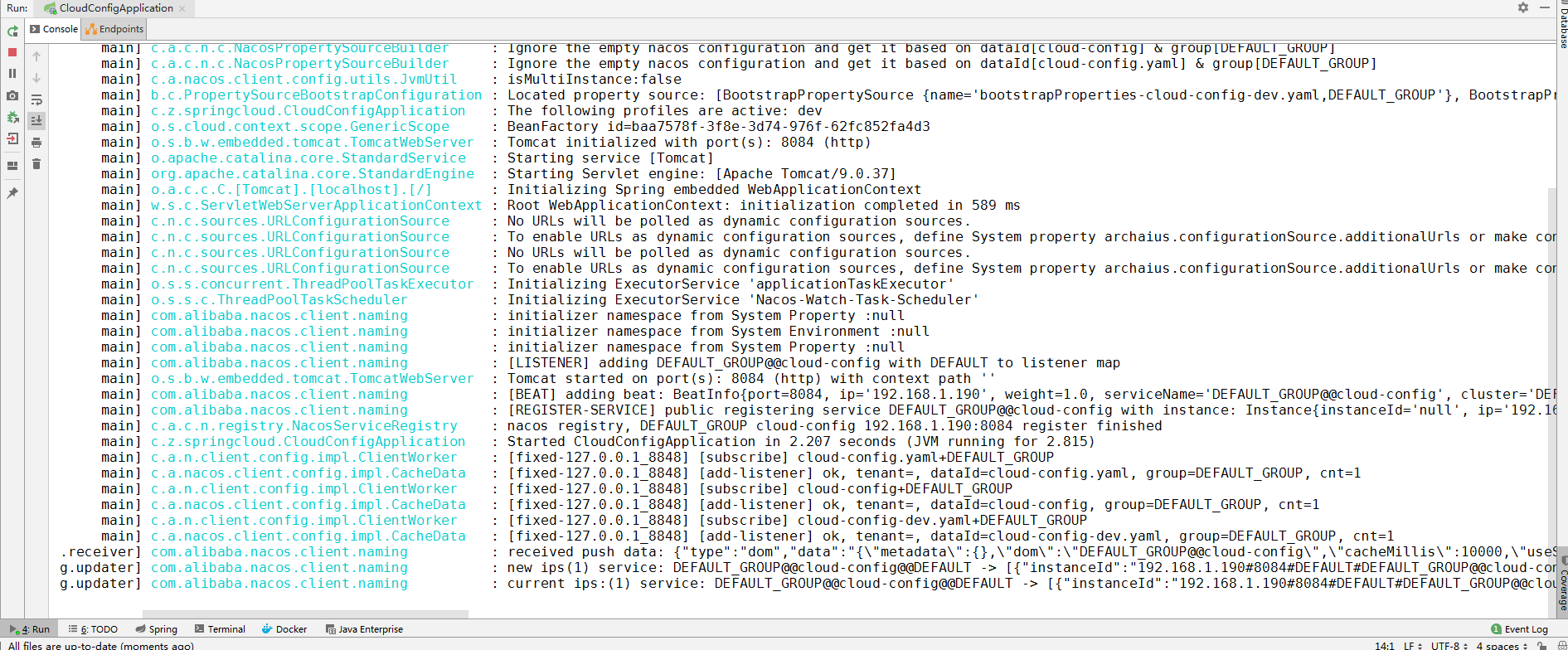Click o.s.cloud.context.scope.GenericScope logger name
Image resolution: width=1568 pixels, height=650 pixels.
[x=300, y=127]
